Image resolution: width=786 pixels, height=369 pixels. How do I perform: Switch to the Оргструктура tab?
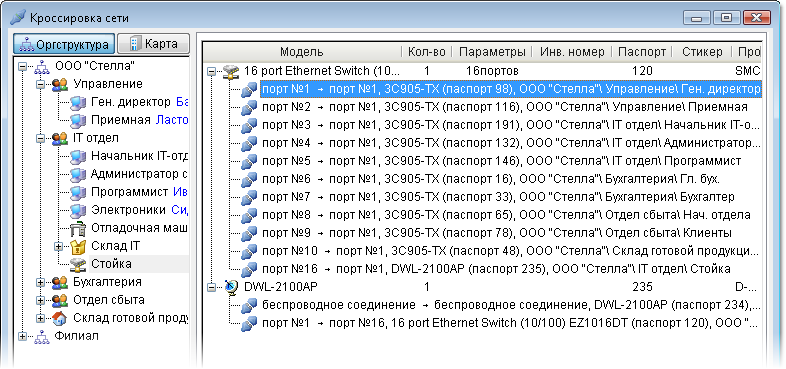(64, 44)
